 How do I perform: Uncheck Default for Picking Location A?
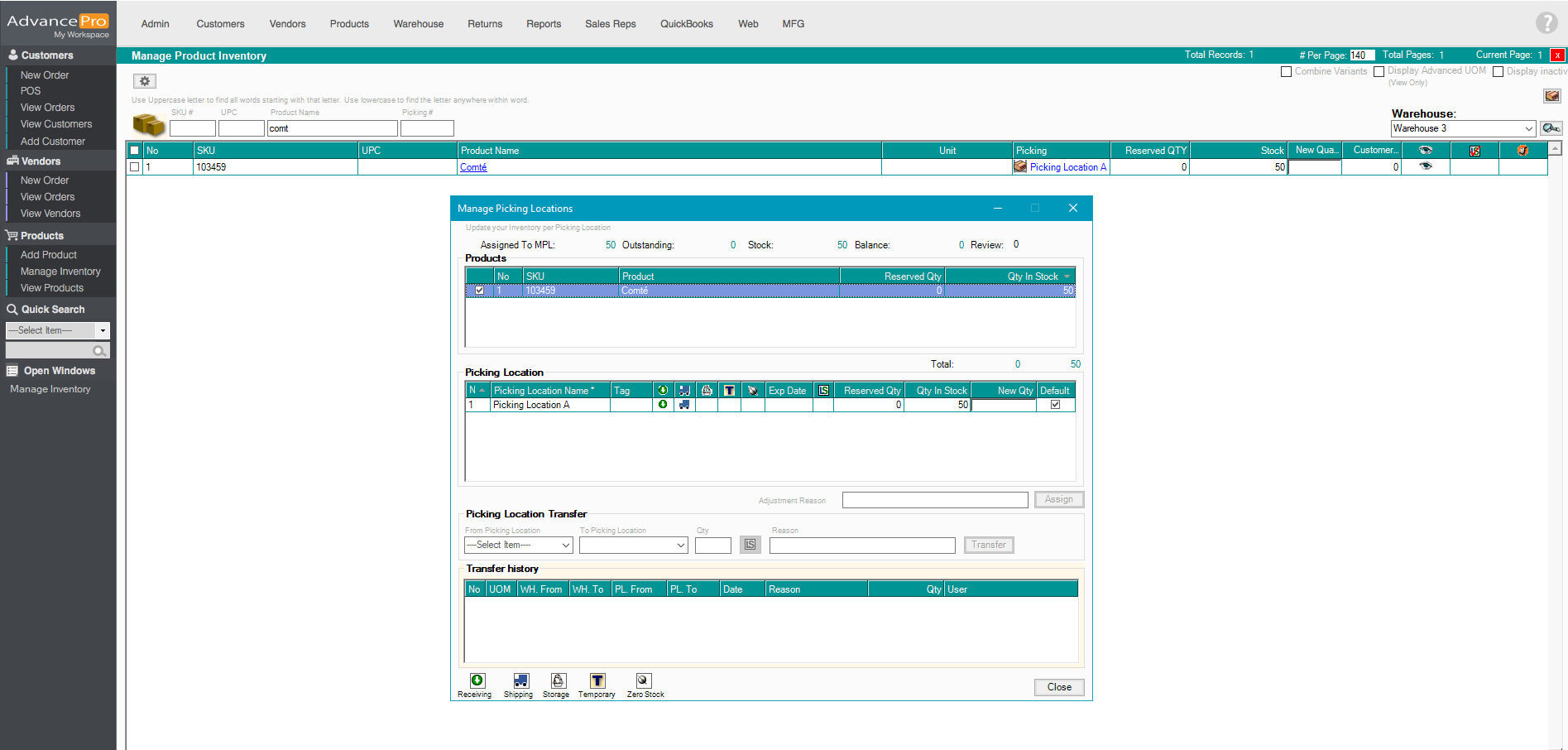1055,405
